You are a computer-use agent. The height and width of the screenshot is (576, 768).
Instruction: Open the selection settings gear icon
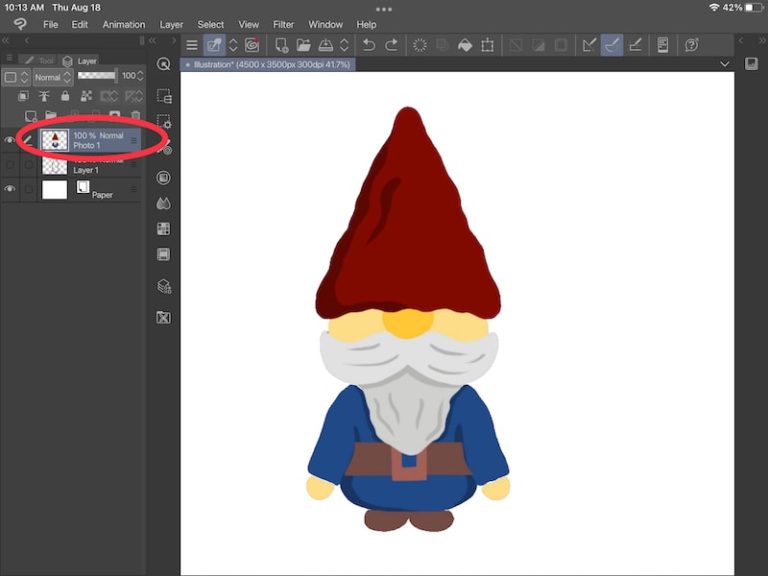[x=164, y=120]
